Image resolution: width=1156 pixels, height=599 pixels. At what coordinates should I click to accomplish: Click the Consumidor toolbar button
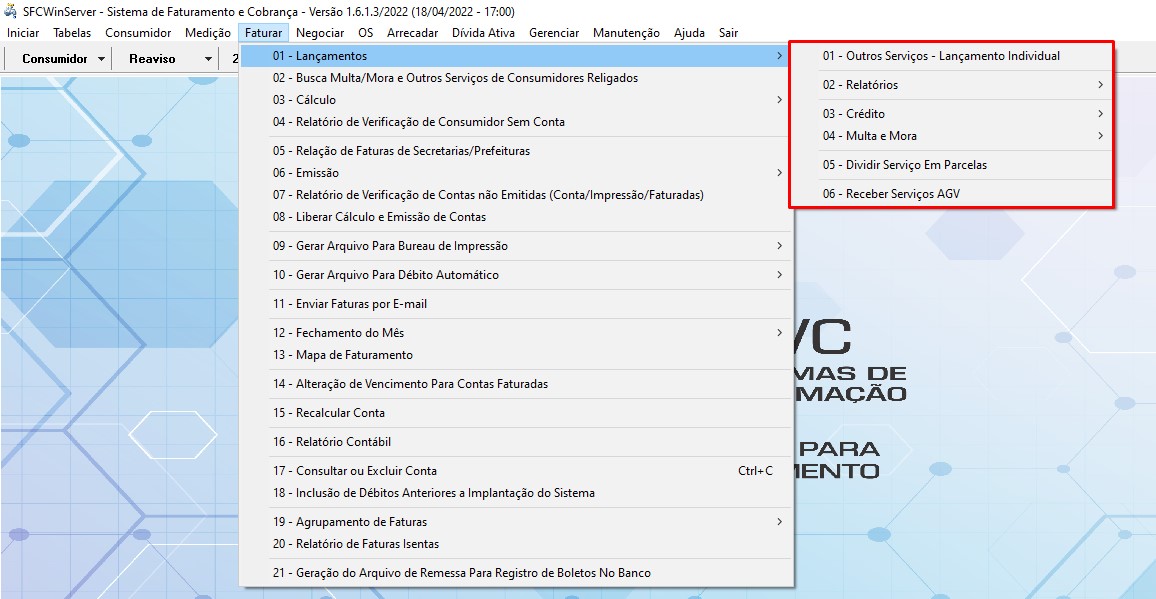point(54,59)
